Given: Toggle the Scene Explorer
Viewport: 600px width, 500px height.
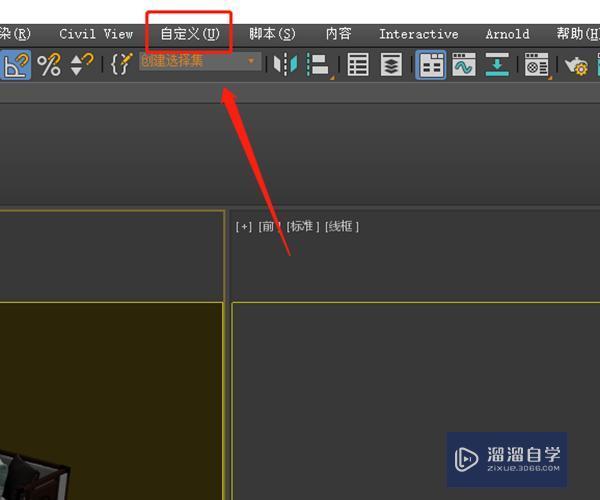Looking at the screenshot, I should pos(358,65).
